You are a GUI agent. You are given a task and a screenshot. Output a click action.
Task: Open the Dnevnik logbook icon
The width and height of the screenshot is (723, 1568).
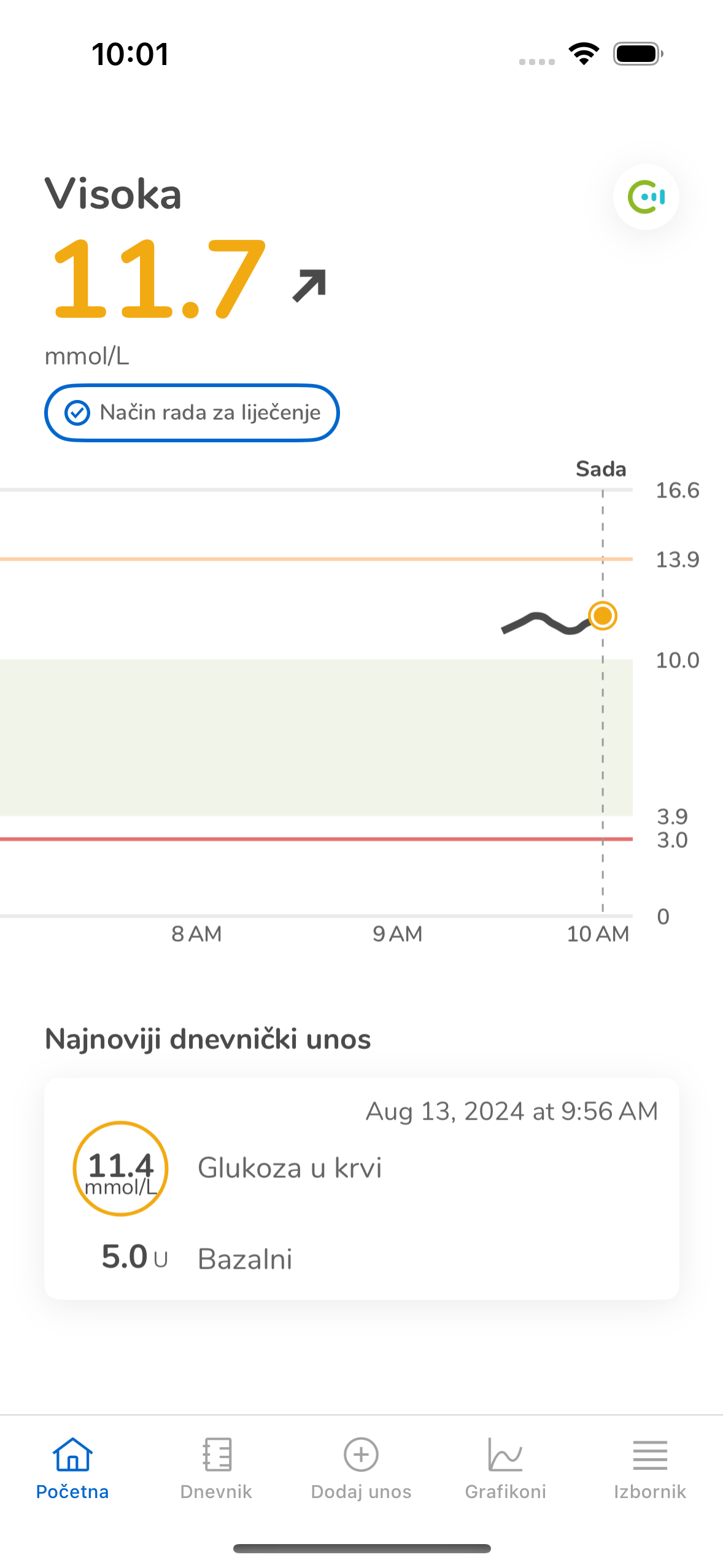click(217, 1454)
